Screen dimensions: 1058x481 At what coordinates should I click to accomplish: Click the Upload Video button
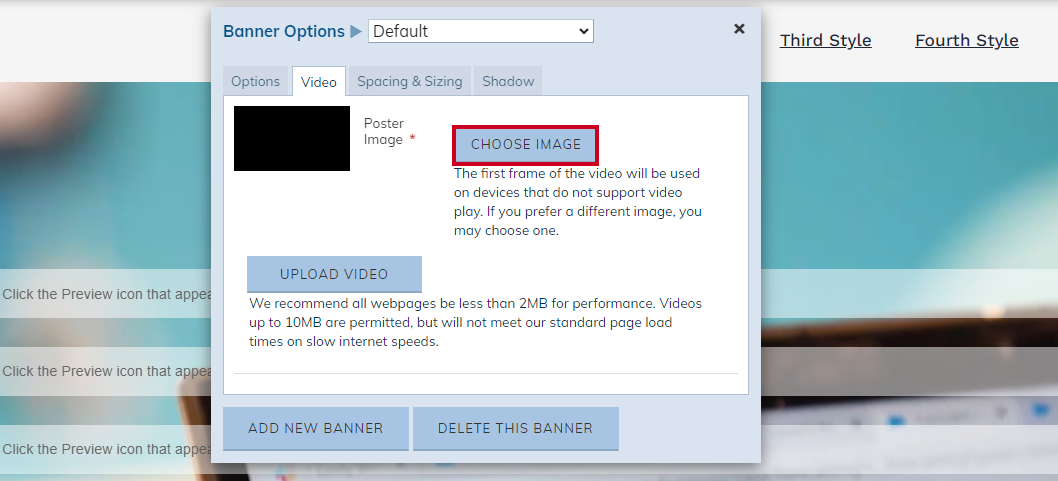[334, 274]
